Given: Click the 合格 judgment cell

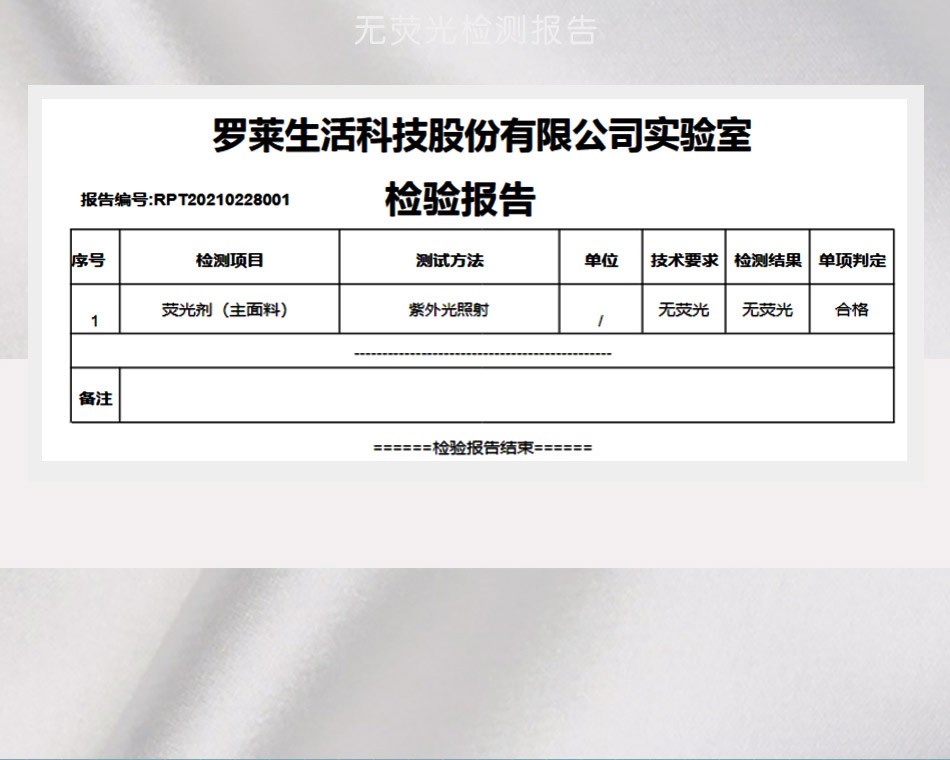Looking at the screenshot, I should (852, 309).
